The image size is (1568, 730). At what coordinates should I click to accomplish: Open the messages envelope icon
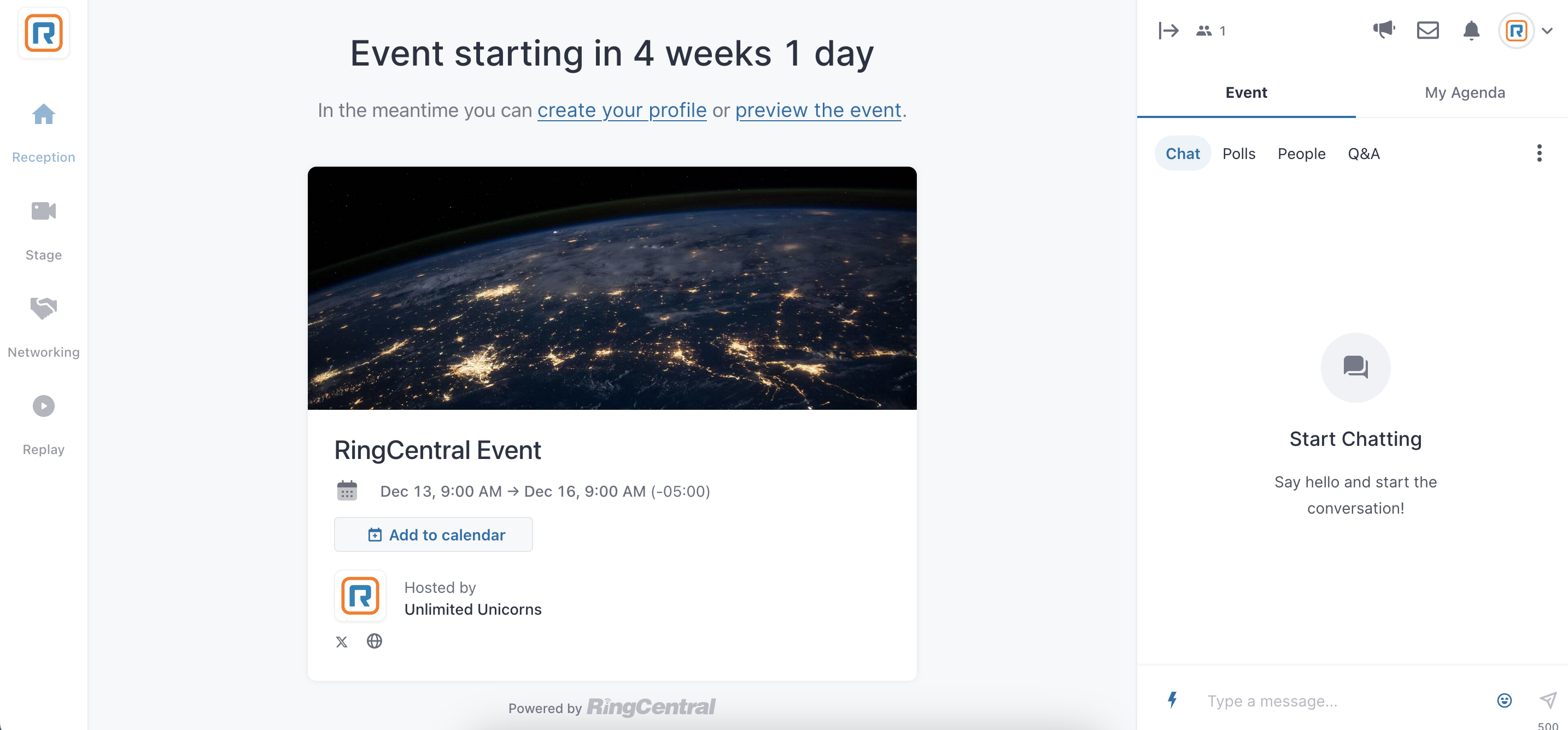tap(1427, 31)
